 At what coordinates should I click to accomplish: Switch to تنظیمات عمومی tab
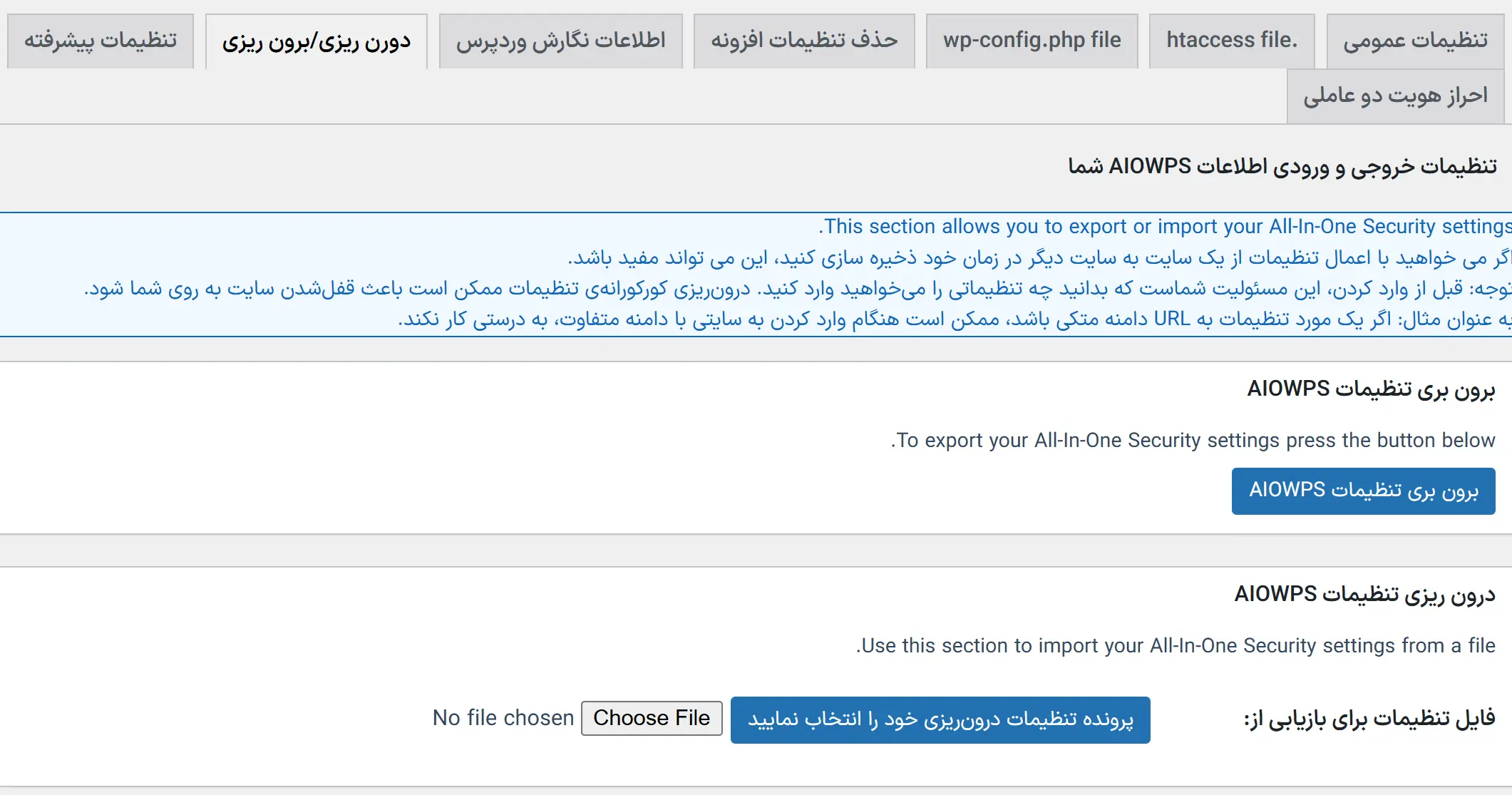(1415, 41)
